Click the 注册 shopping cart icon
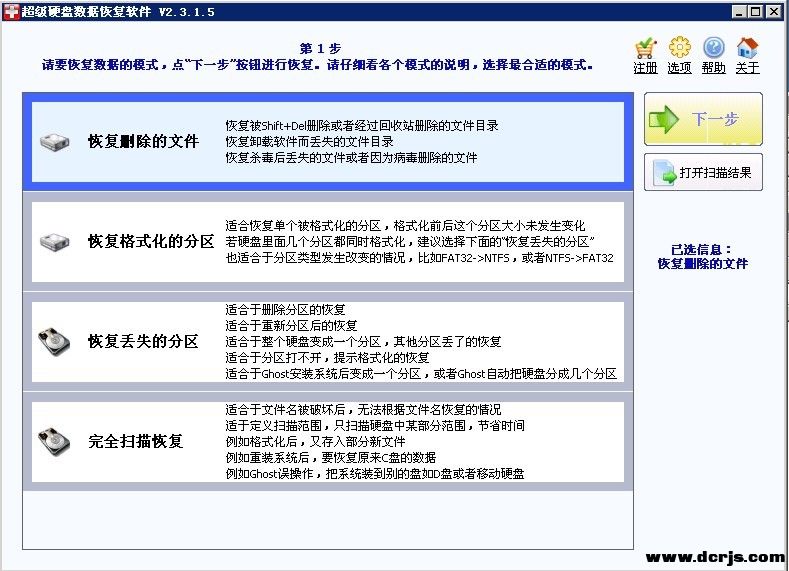 click(x=646, y=47)
